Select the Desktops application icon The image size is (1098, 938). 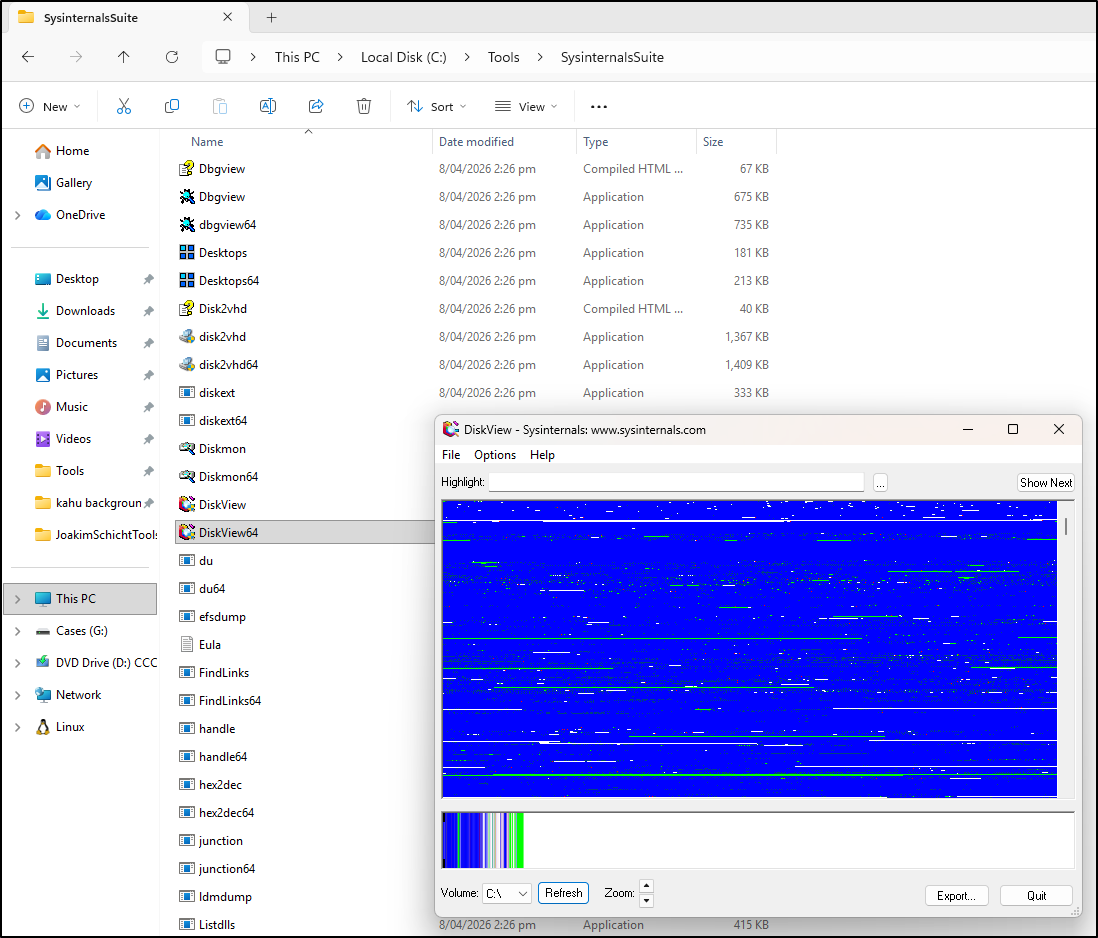pyautogui.click(x=186, y=253)
